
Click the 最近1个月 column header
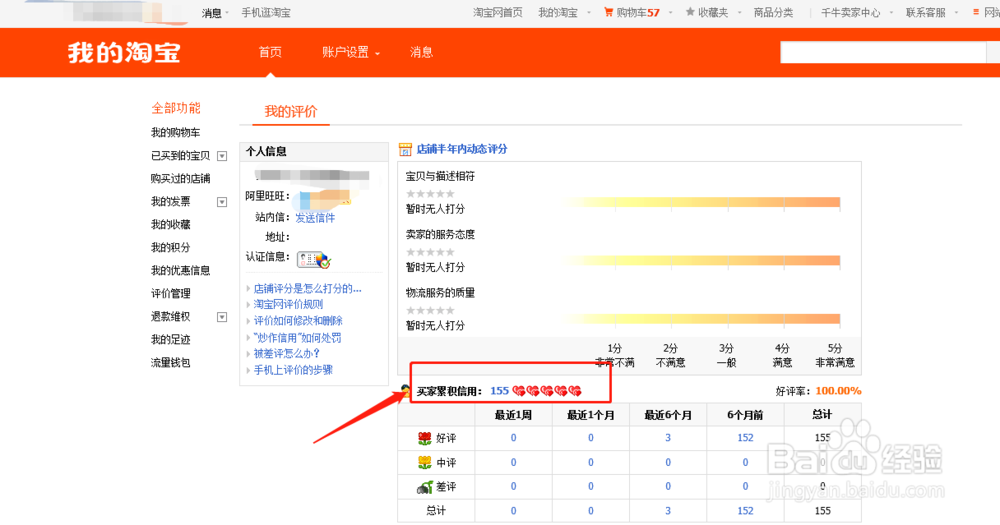coord(591,415)
